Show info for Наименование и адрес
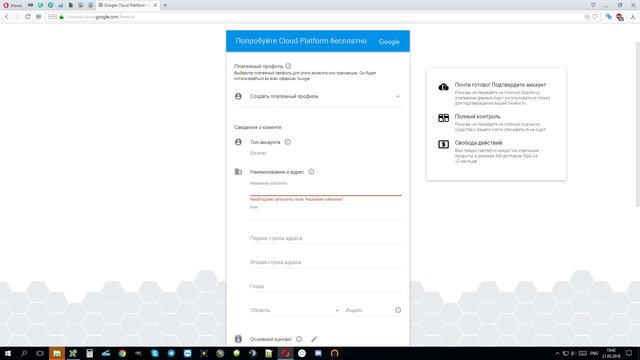 311,172
